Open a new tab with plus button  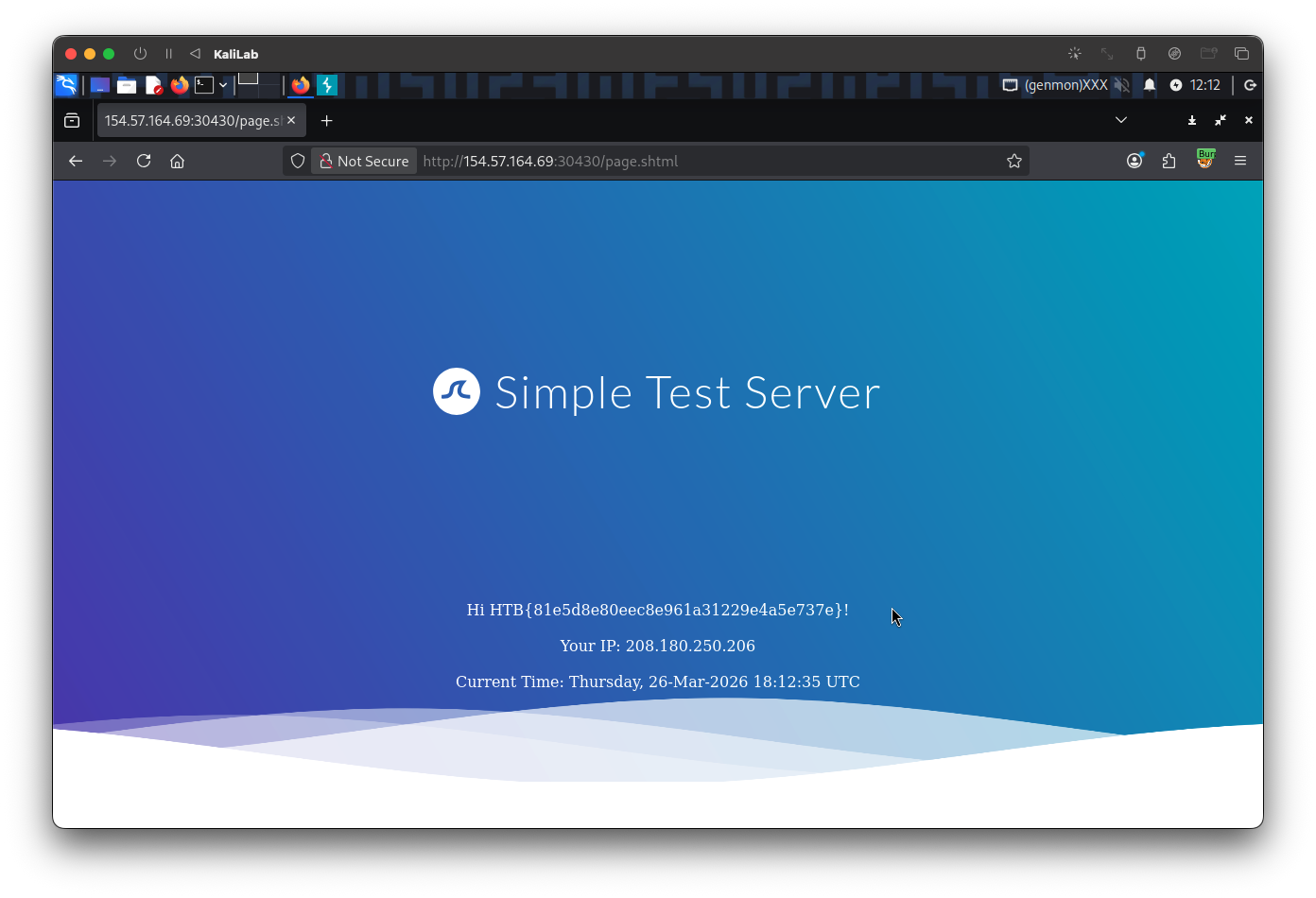click(x=326, y=120)
